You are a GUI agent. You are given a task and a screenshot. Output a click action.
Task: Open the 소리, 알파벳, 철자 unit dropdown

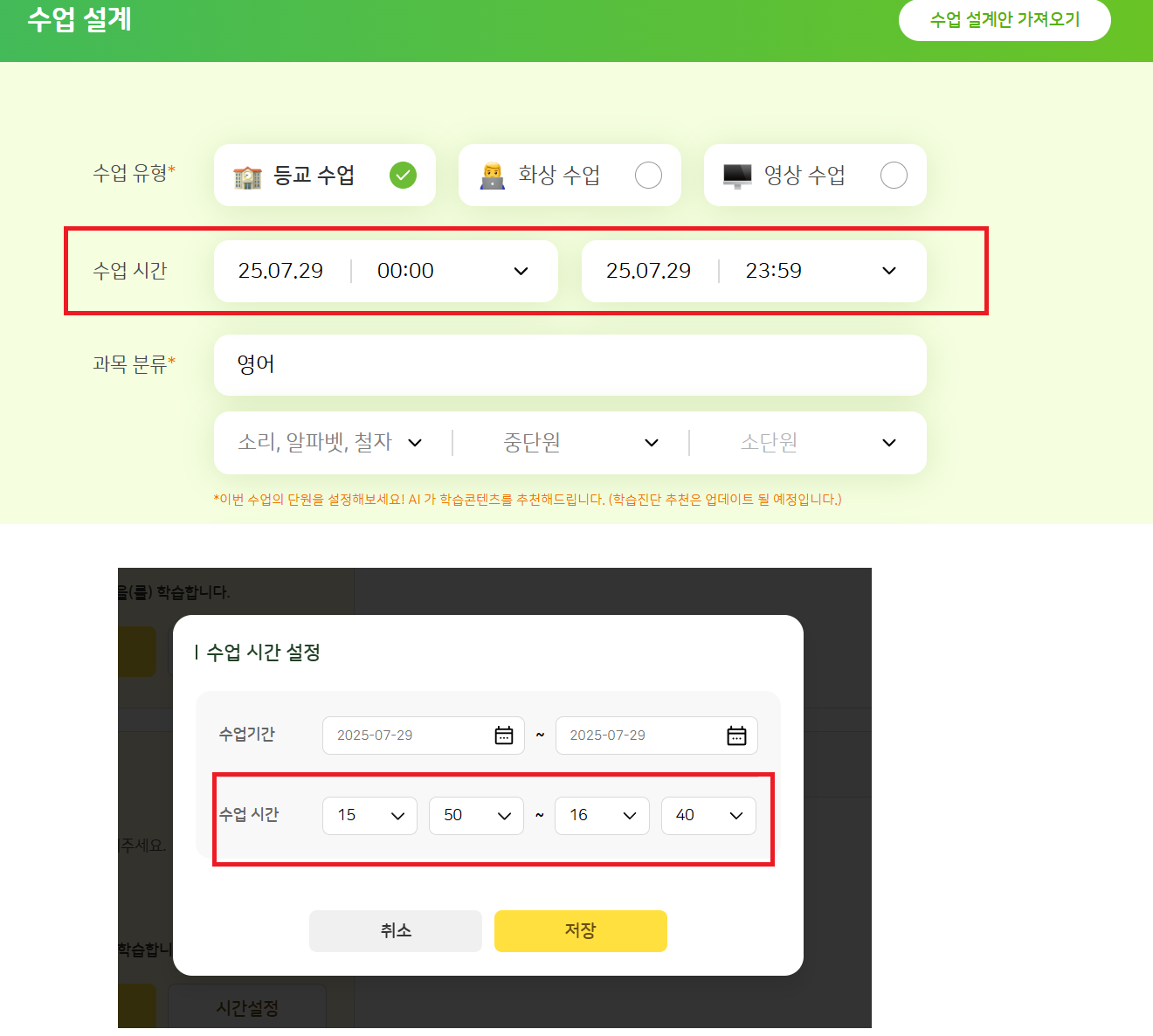pyautogui.click(x=331, y=443)
